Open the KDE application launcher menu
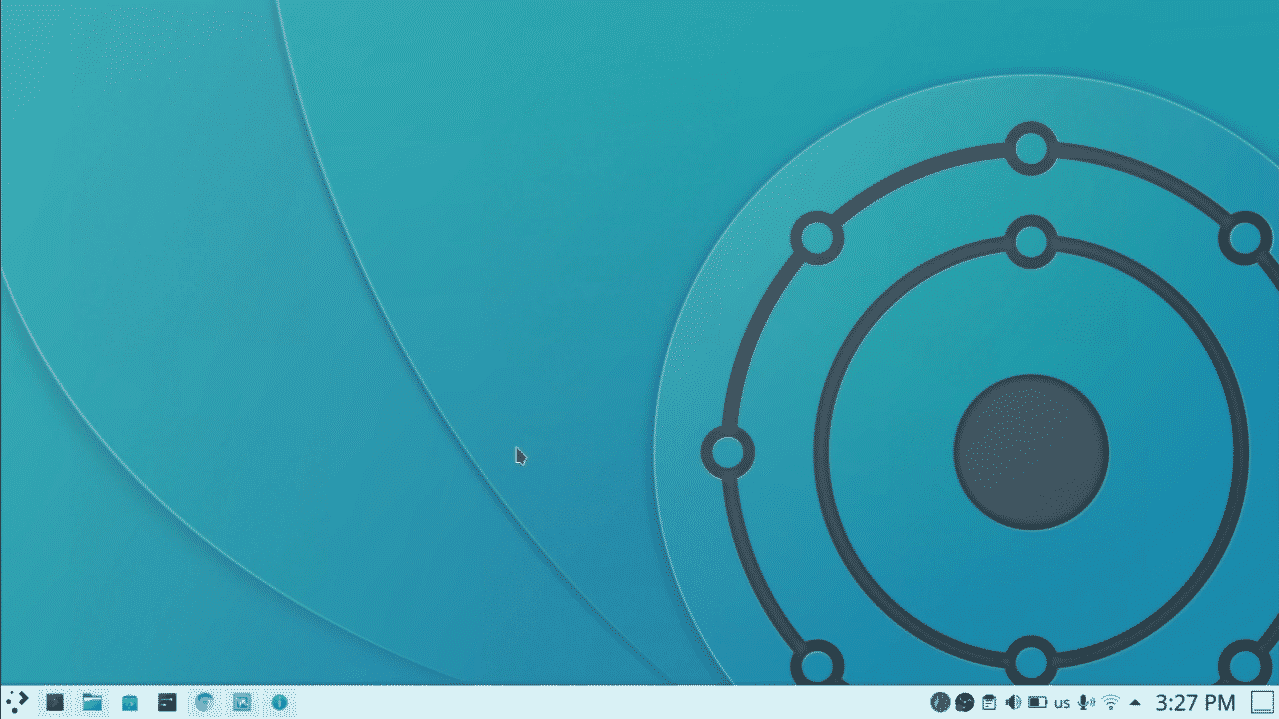 point(17,702)
